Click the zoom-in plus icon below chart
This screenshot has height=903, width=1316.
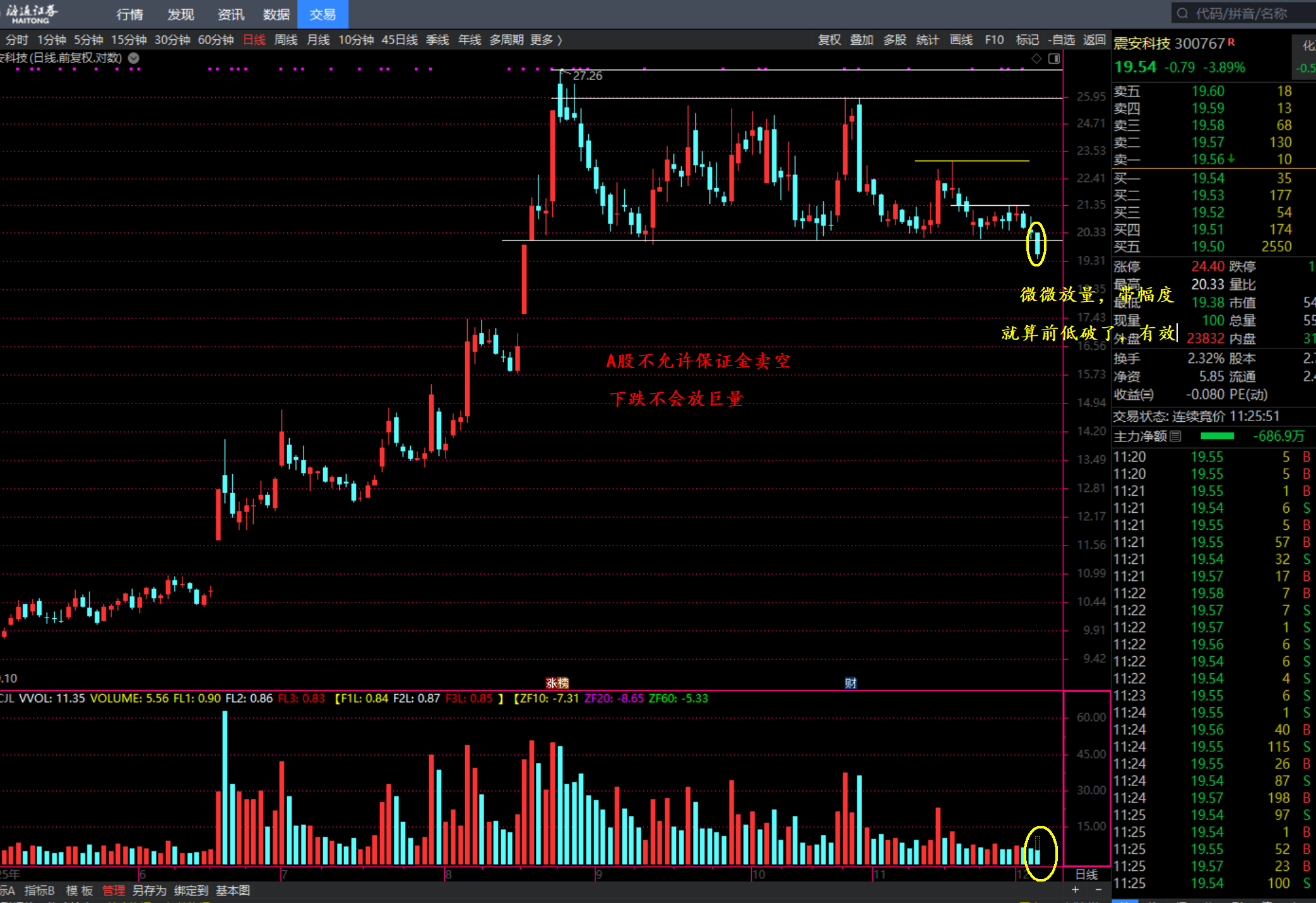[x=1075, y=890]
